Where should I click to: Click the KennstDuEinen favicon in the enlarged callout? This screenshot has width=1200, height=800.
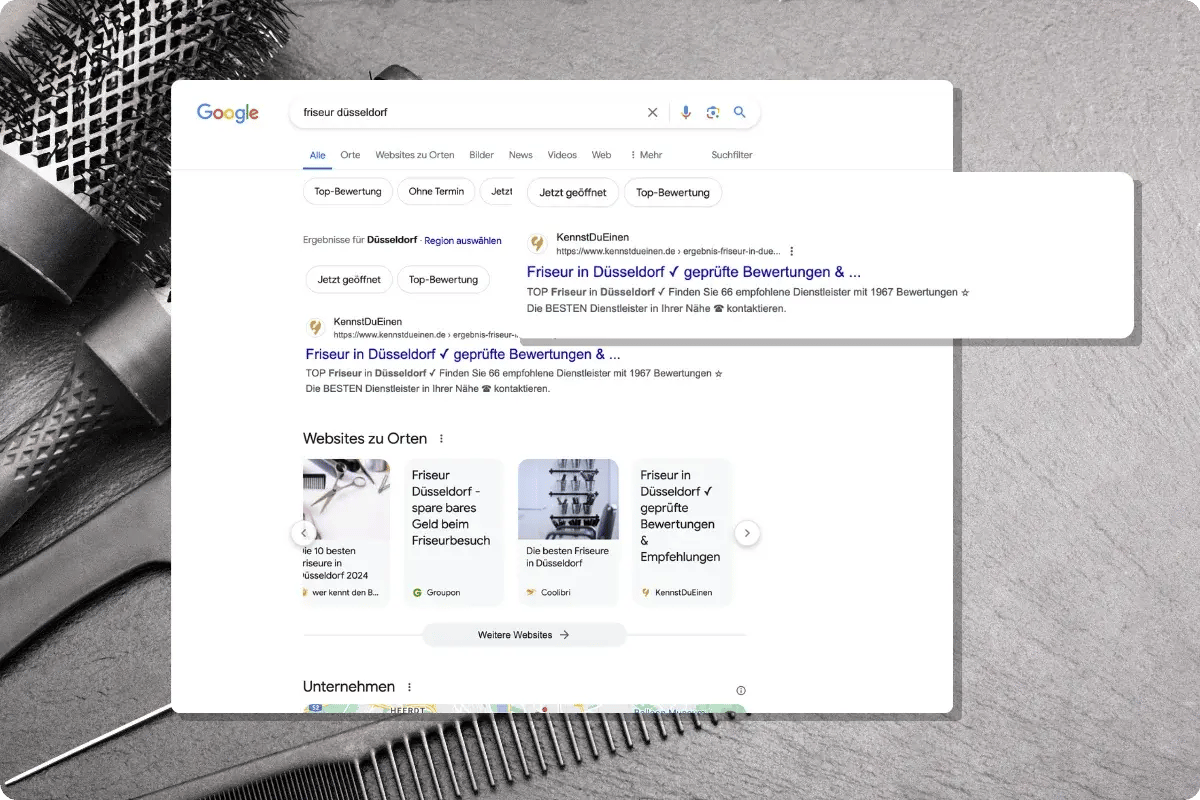point(538,244)
